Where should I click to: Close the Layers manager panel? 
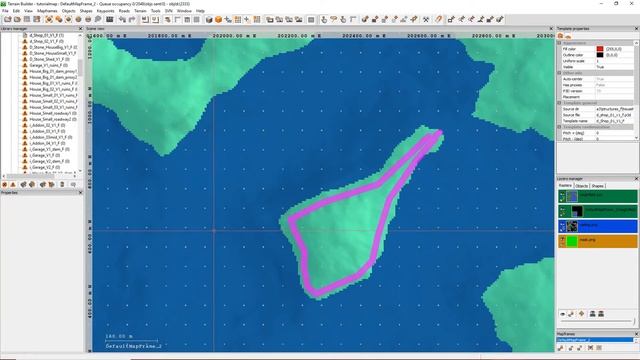tap(636, 179)
